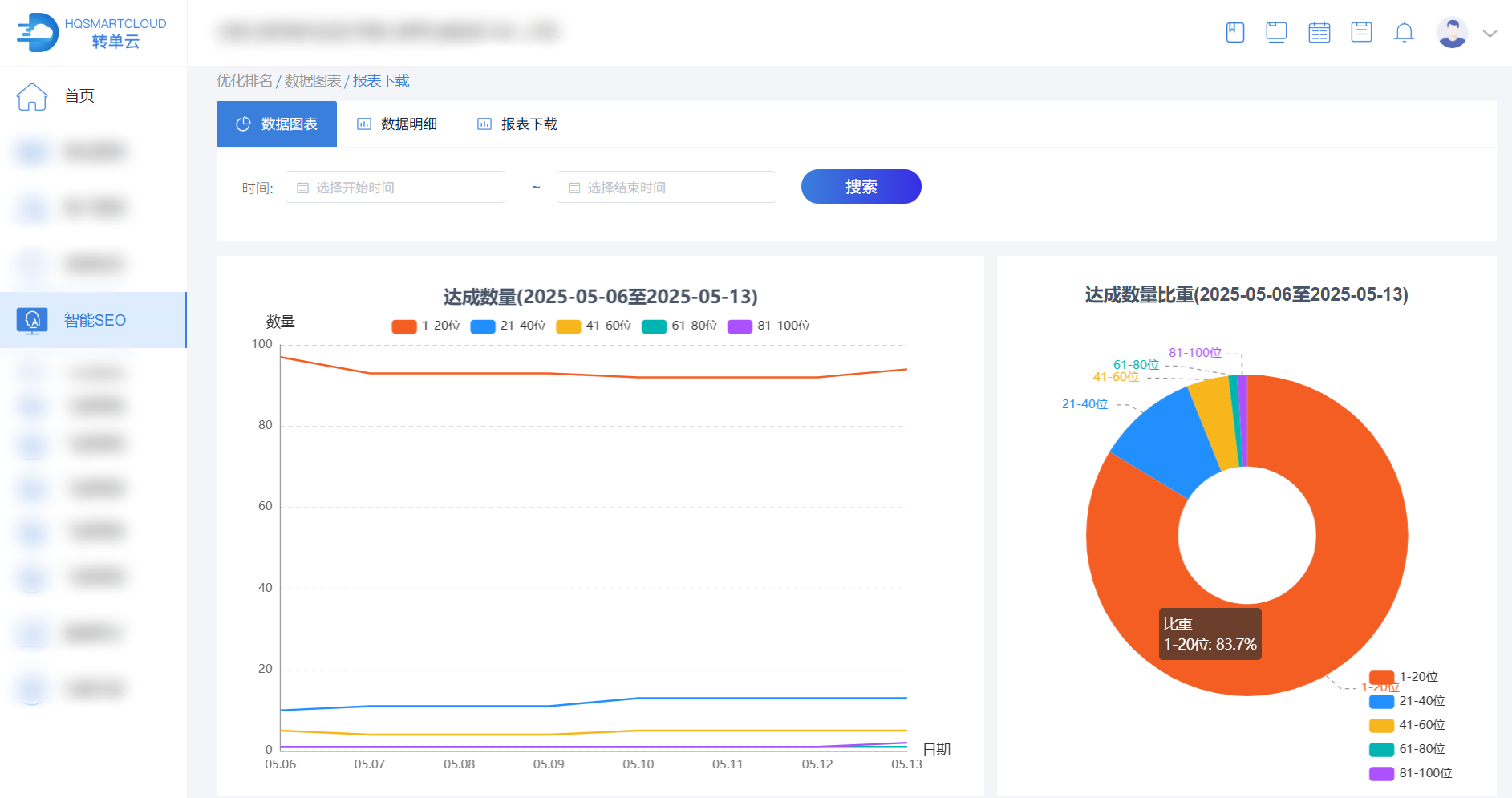The width and height of the screenshot is (1512, 798).
Task: Open the 选择结束时间 date field
Action: [667, 187]
